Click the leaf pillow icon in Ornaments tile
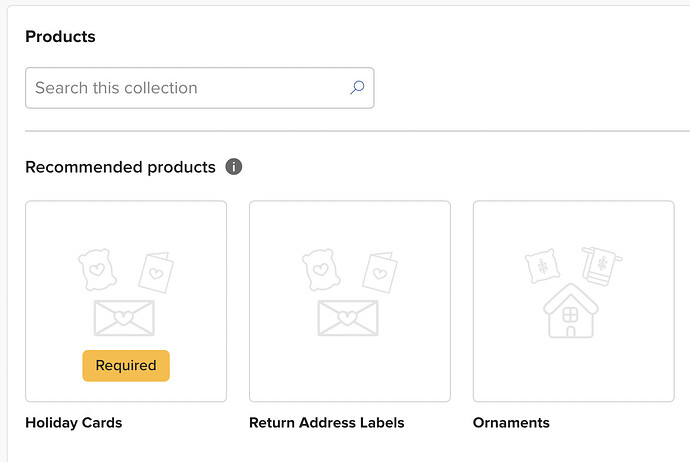 point(543,266)
